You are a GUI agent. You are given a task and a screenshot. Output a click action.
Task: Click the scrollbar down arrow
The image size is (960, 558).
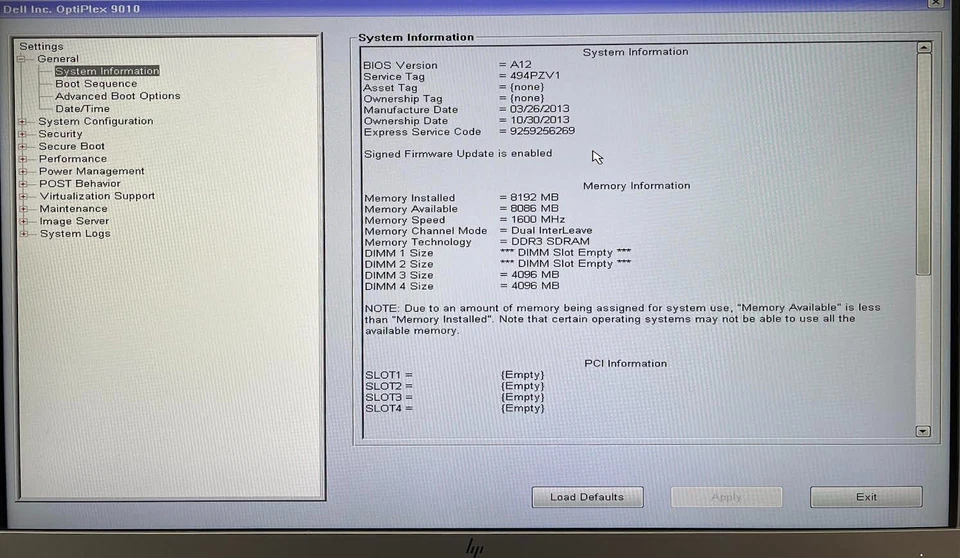point(923,431)
